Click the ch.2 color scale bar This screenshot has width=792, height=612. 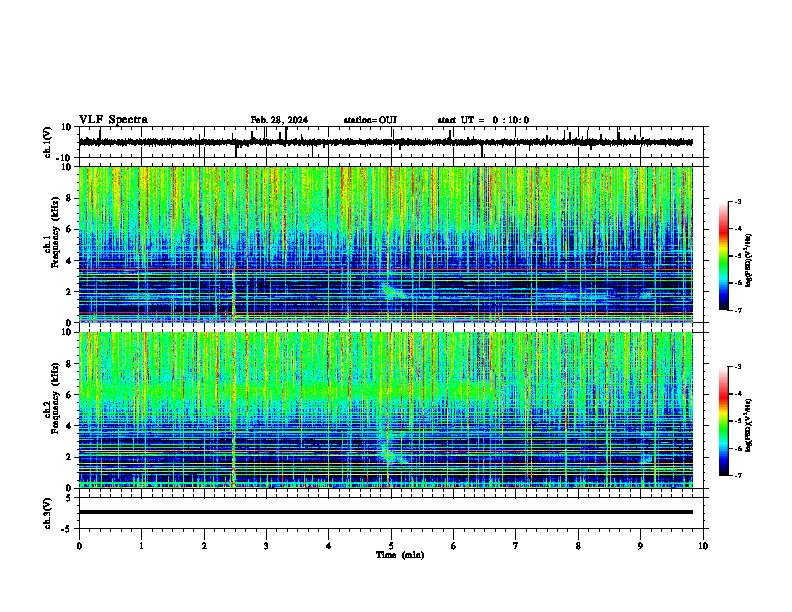point(724,421)
